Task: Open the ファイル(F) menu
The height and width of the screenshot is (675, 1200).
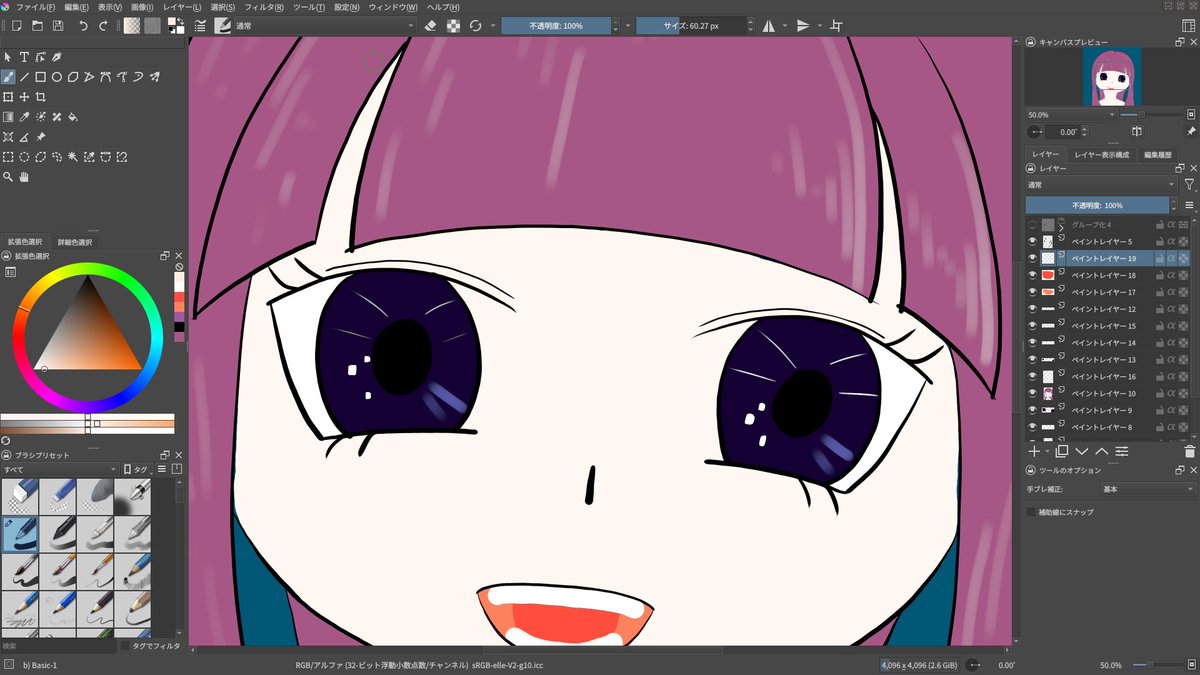Action: coord(36,7)
